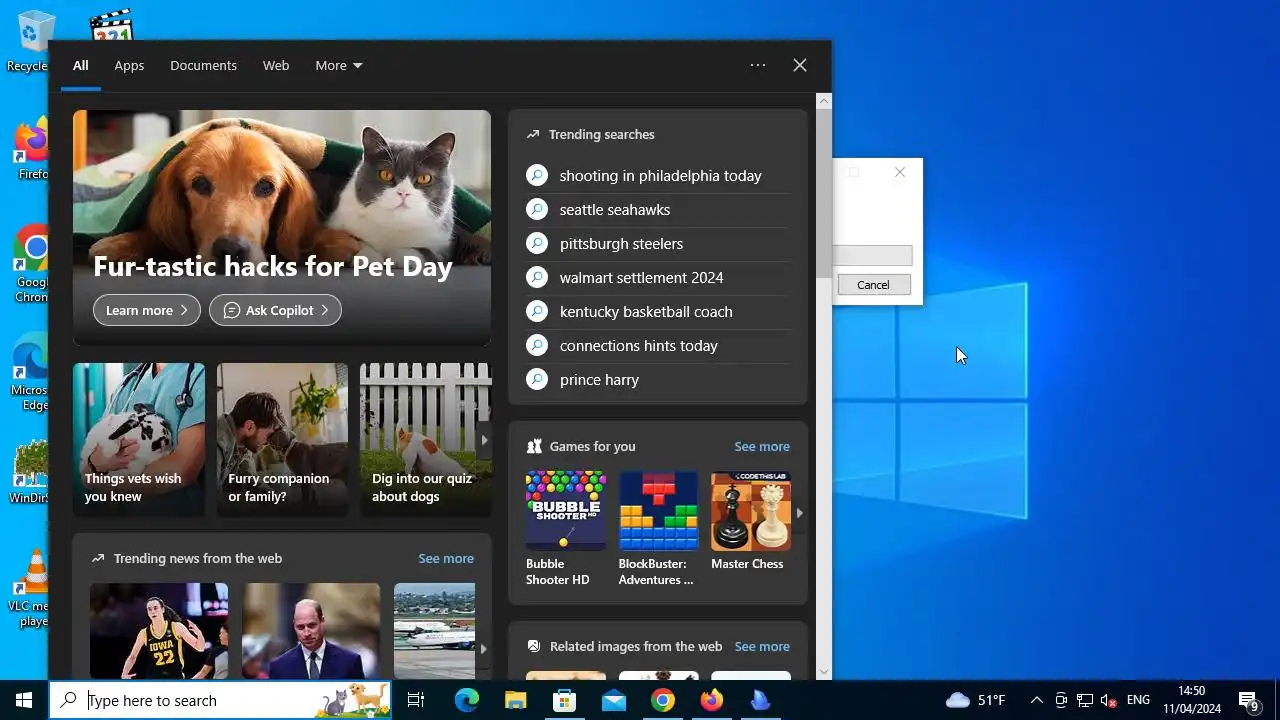Screen dimensions: 1280x720
Task: Click See more for Related images
Action: point(762,647)
